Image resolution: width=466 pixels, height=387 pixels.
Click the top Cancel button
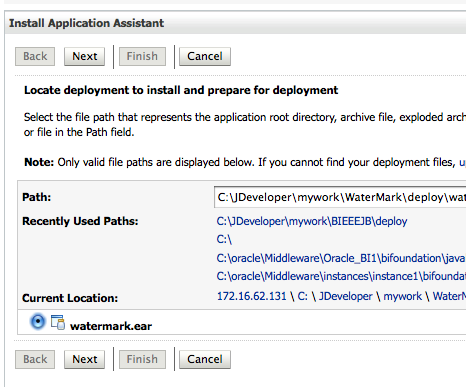click(205, 56)
